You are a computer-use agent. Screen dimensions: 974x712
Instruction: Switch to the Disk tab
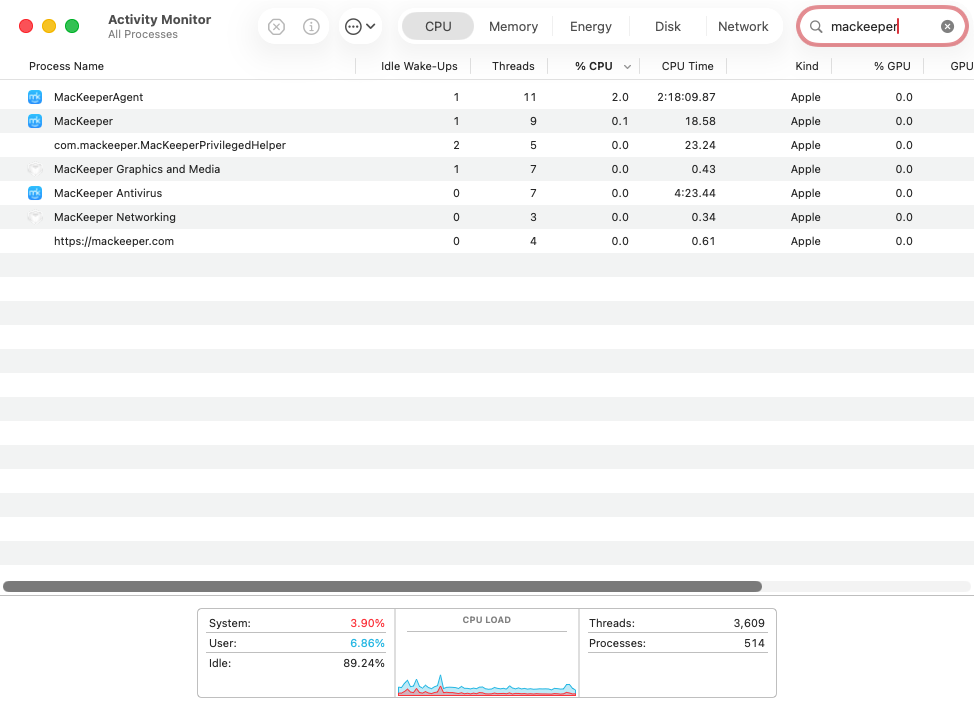click(668, 27)
